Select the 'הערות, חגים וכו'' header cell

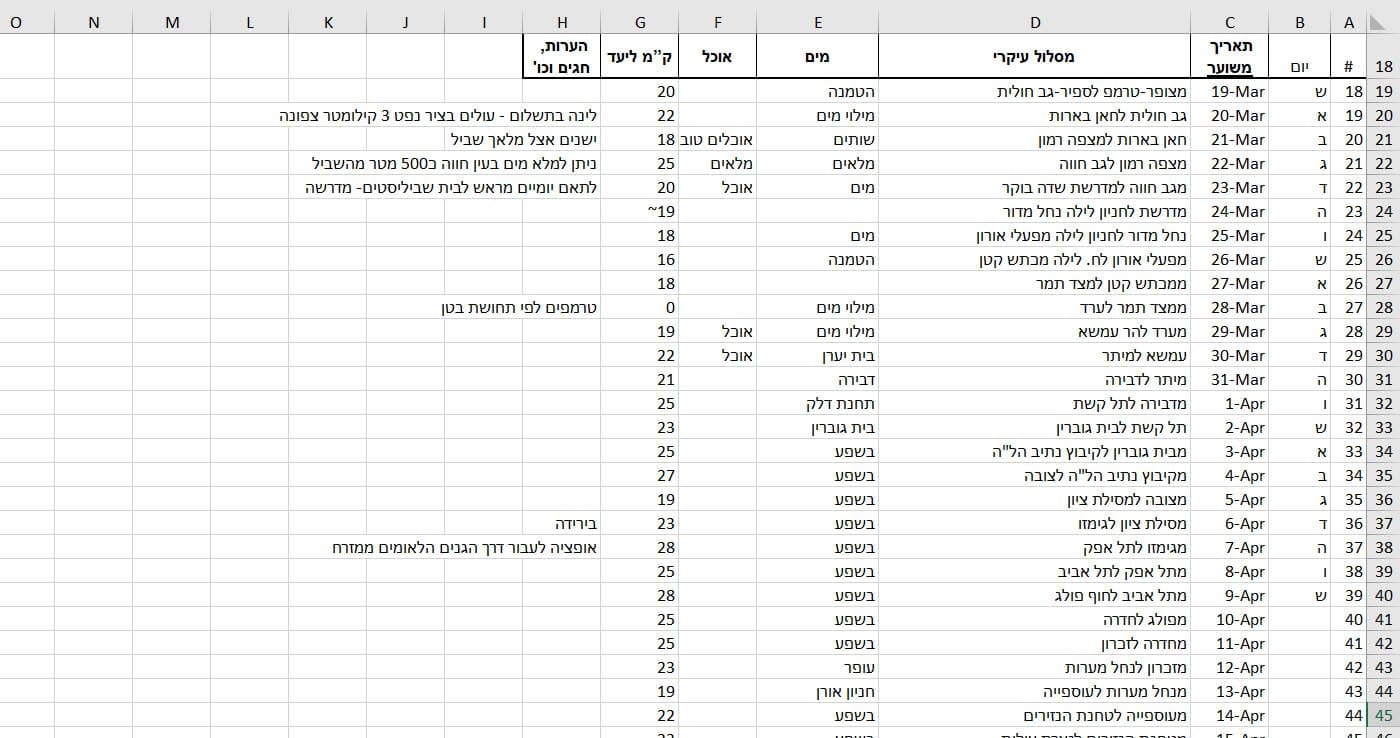point(562,56)
